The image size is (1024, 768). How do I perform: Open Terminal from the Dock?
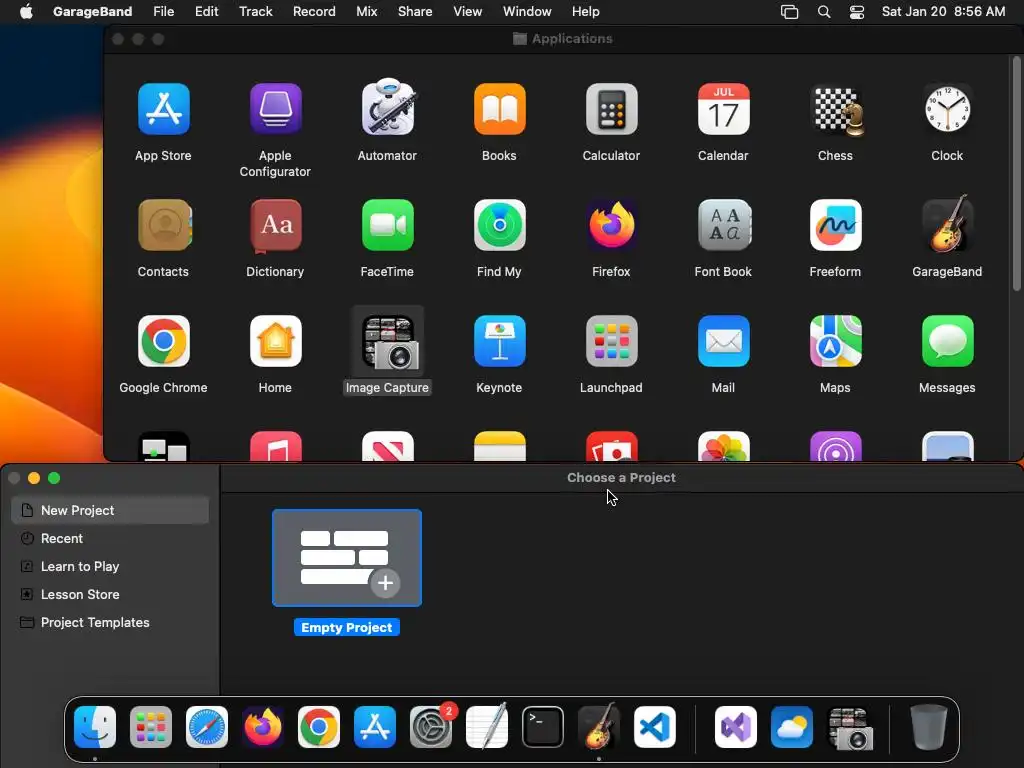543,726
